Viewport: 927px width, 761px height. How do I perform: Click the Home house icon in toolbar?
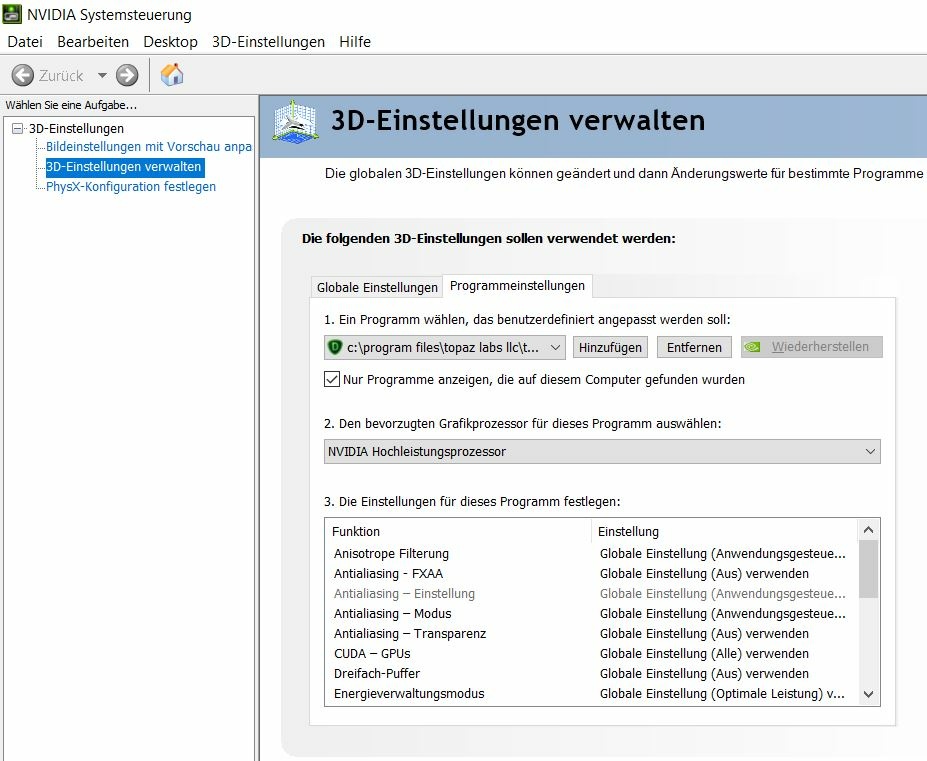click(x=172, y=75)
